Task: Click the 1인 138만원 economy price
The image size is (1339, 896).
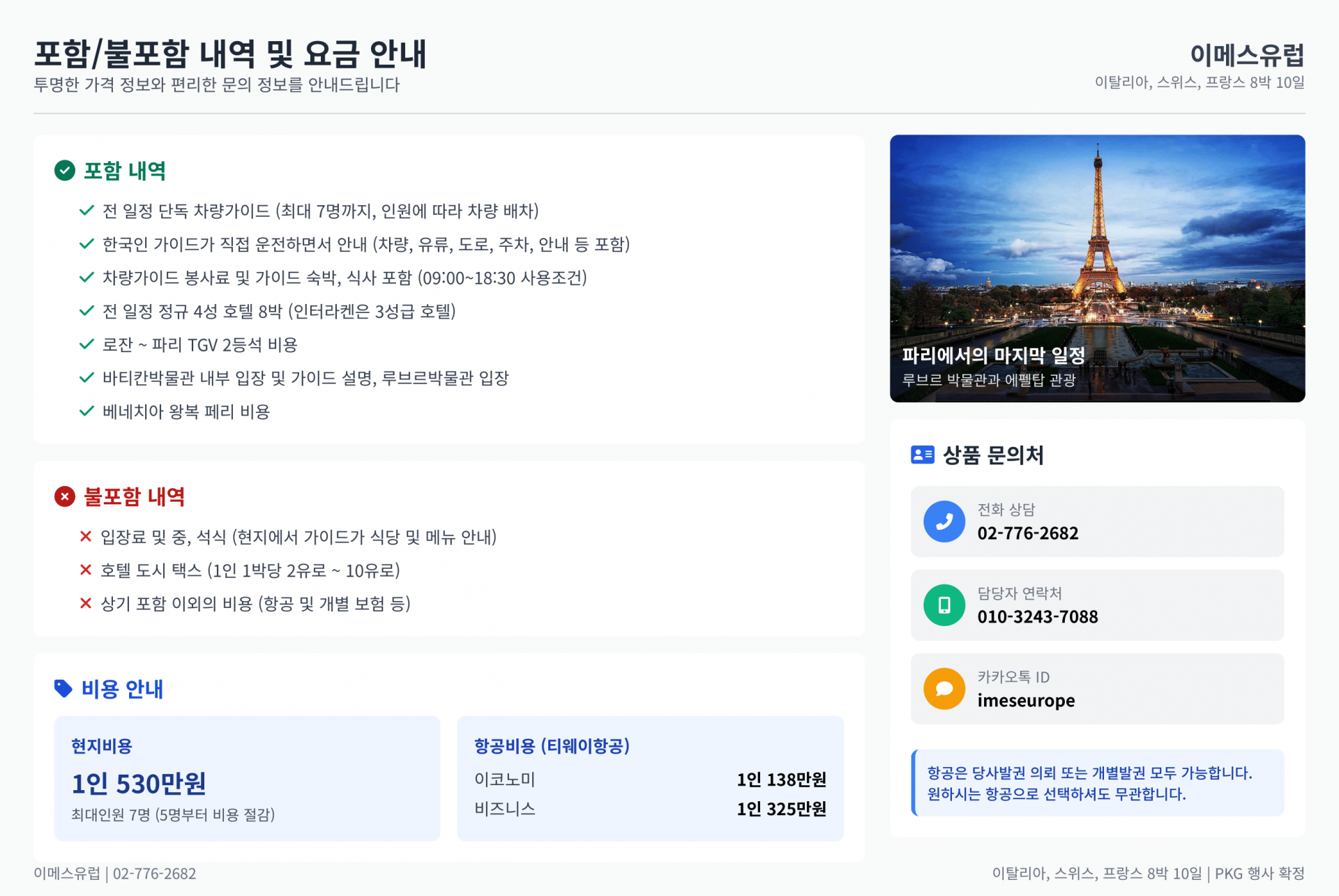Action: pyautogui.click(x=781, y=780)
